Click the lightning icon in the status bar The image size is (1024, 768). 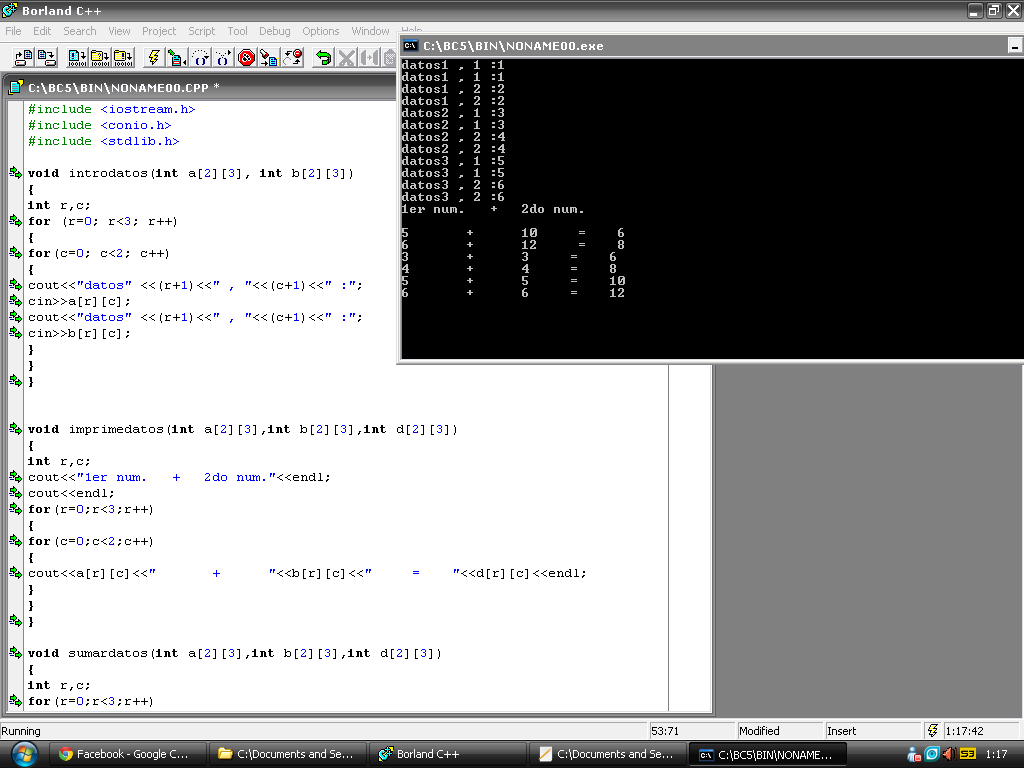coord(933,730)
